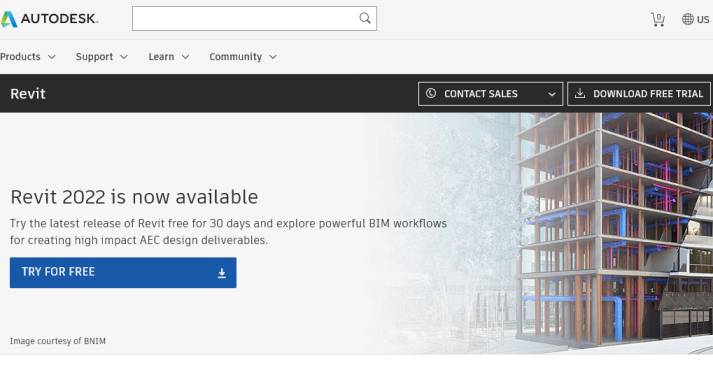The image size is (713, 370).
Task: Click the Contact Sales label
Action: [x=481, y=94]
